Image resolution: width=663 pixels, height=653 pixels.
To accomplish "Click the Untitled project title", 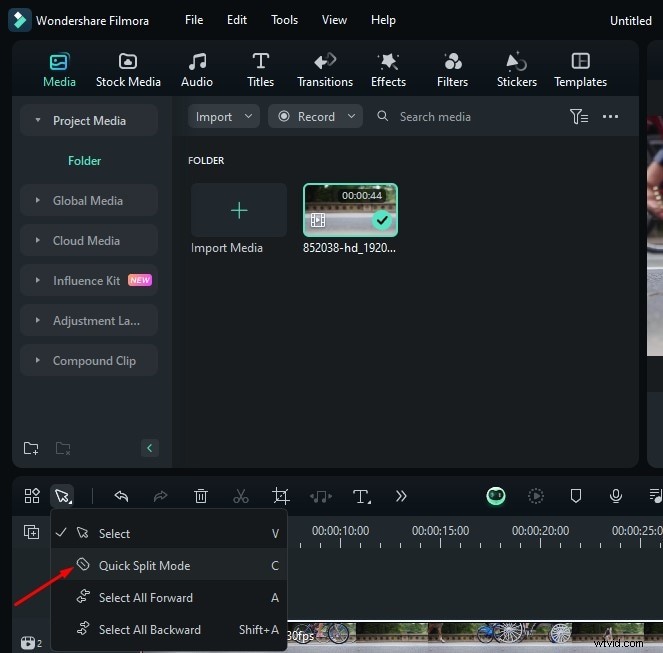I will (630, 21).
